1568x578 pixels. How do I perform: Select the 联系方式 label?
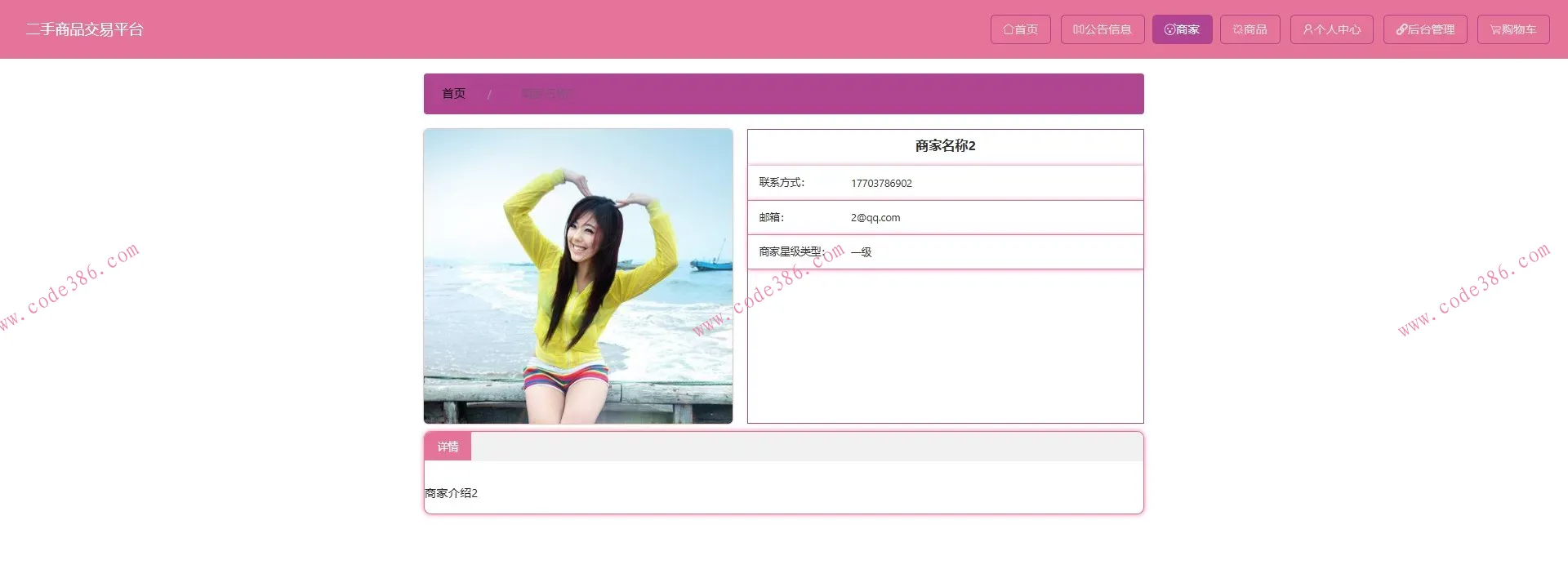[782, 183]
